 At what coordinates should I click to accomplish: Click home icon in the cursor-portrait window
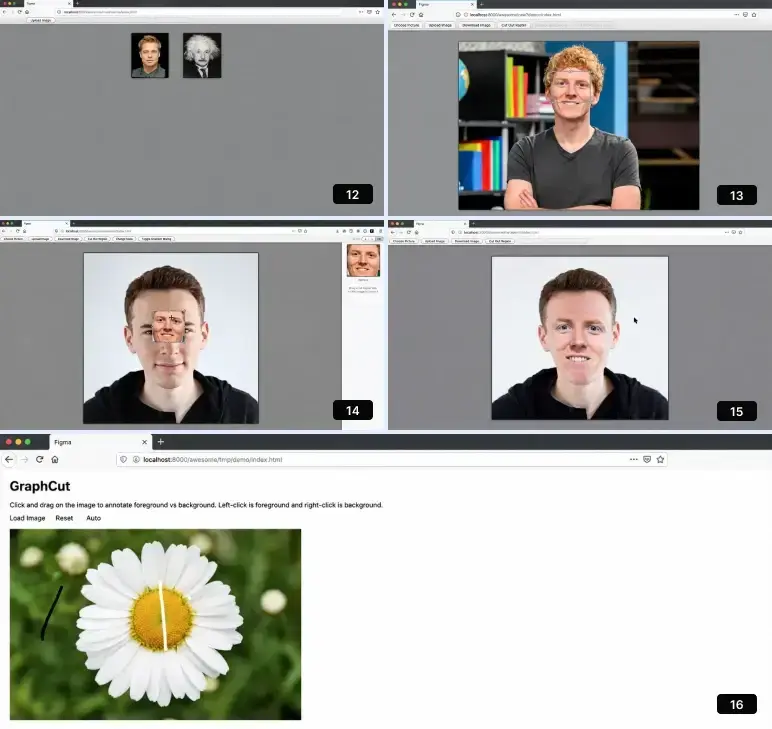417,232
